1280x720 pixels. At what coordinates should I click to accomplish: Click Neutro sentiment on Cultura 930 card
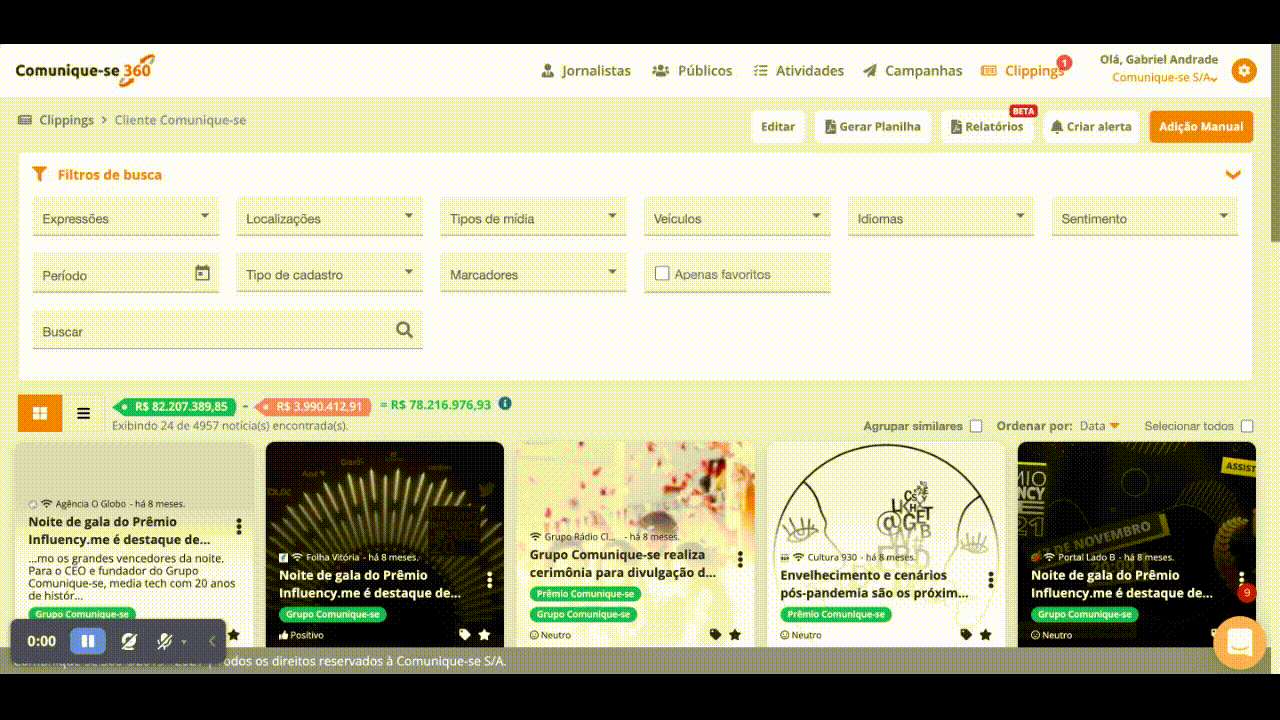click(801, 635)
